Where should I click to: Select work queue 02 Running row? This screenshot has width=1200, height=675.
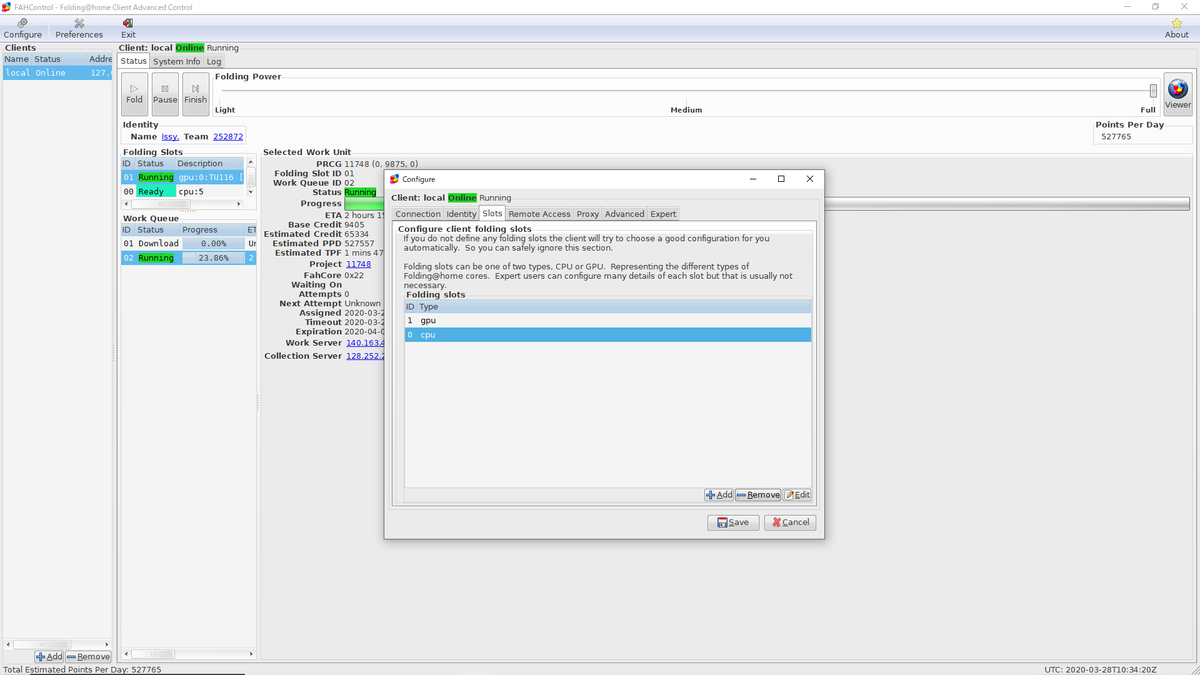(189, 258)
